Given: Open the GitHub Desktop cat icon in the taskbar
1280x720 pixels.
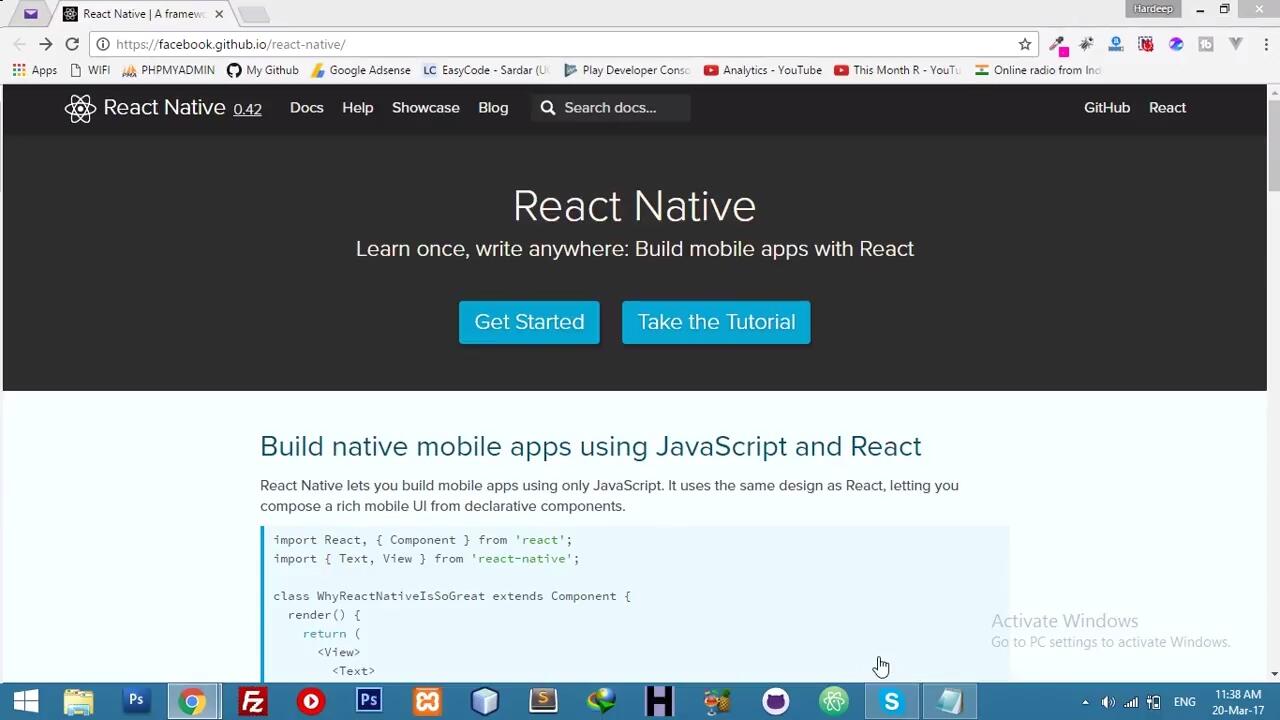Looking at the screenshot, I should click(x=775, y=701).
